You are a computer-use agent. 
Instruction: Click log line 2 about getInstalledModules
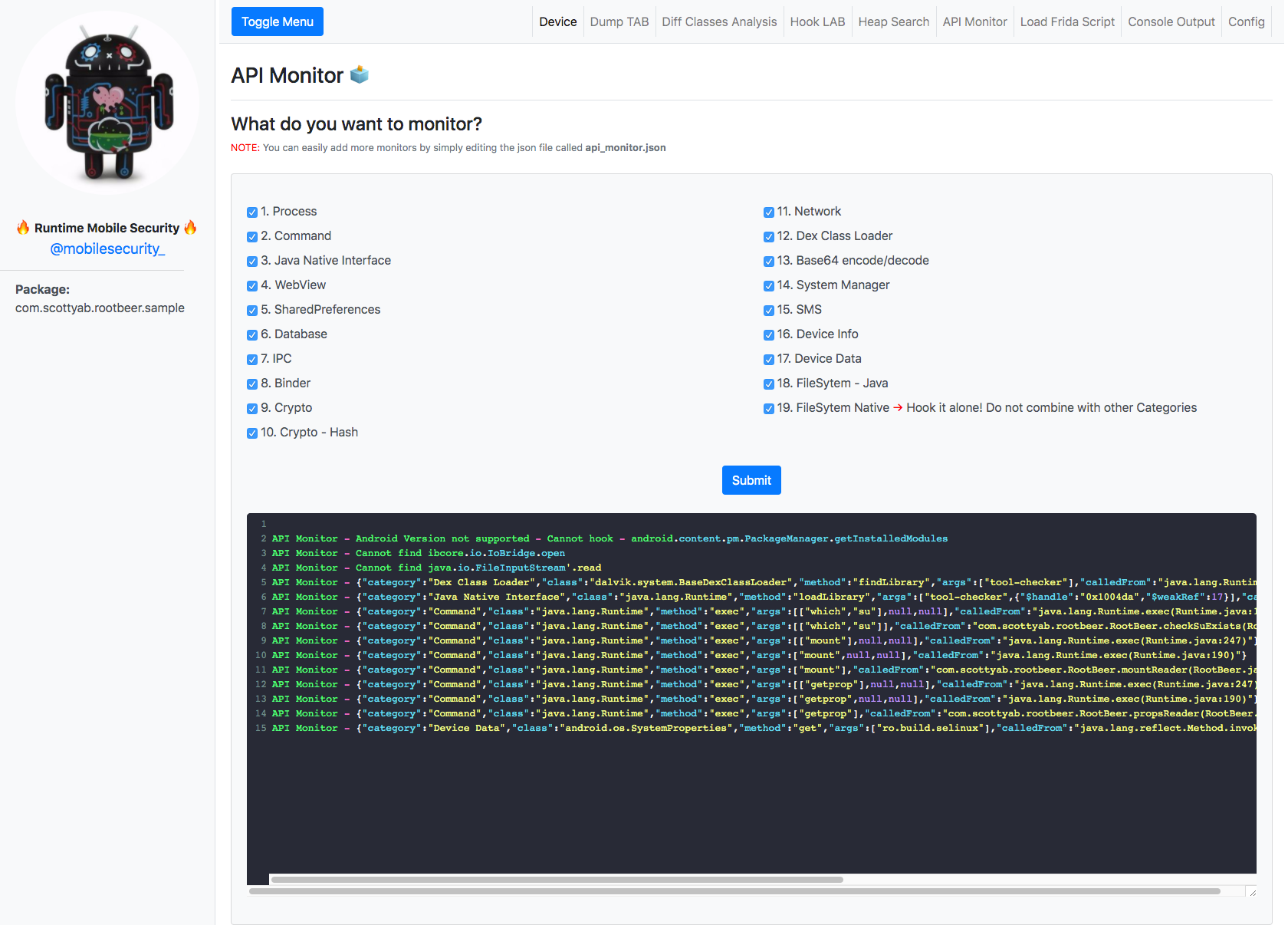tap(609, 538)
